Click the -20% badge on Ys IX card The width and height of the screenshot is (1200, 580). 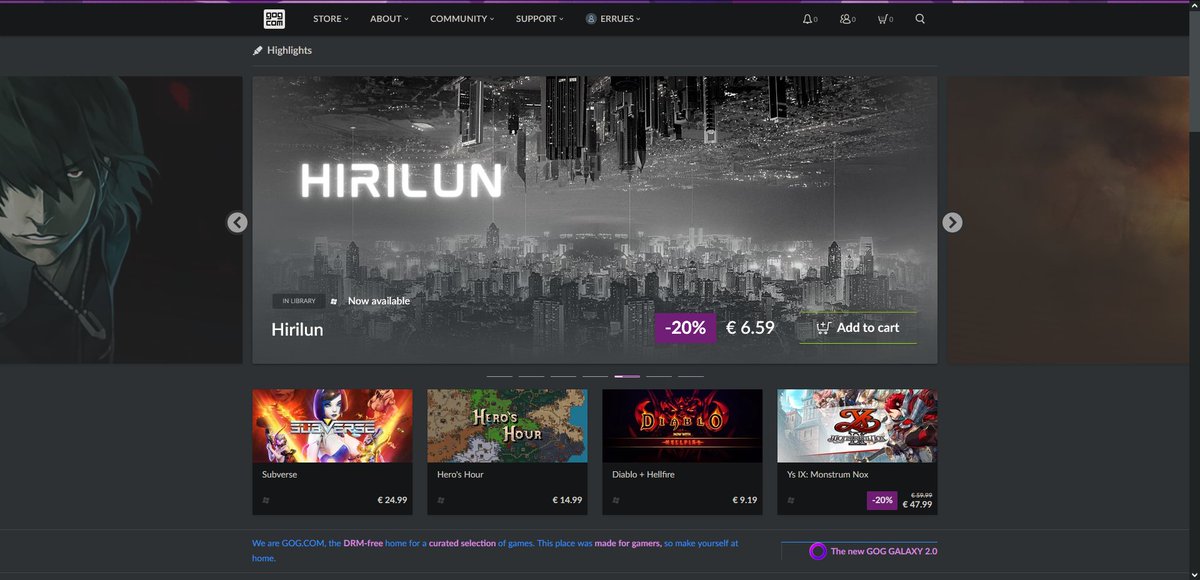(x=882, y=500)
